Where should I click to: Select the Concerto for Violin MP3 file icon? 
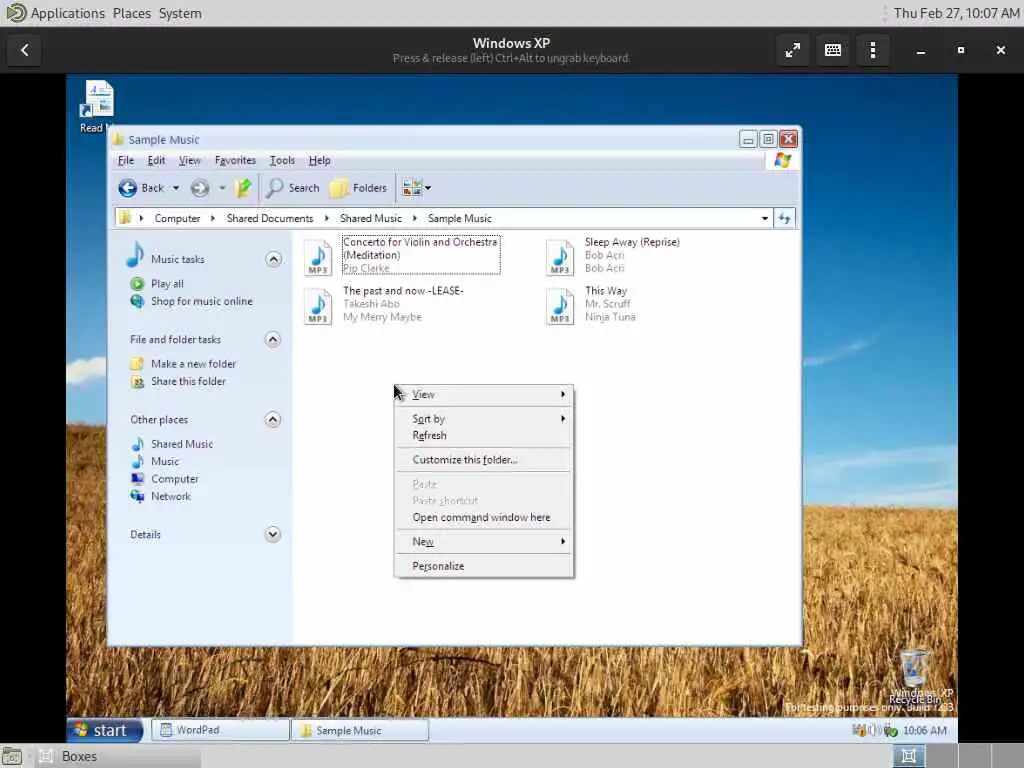pyautogui.click(x=318, y=258)
